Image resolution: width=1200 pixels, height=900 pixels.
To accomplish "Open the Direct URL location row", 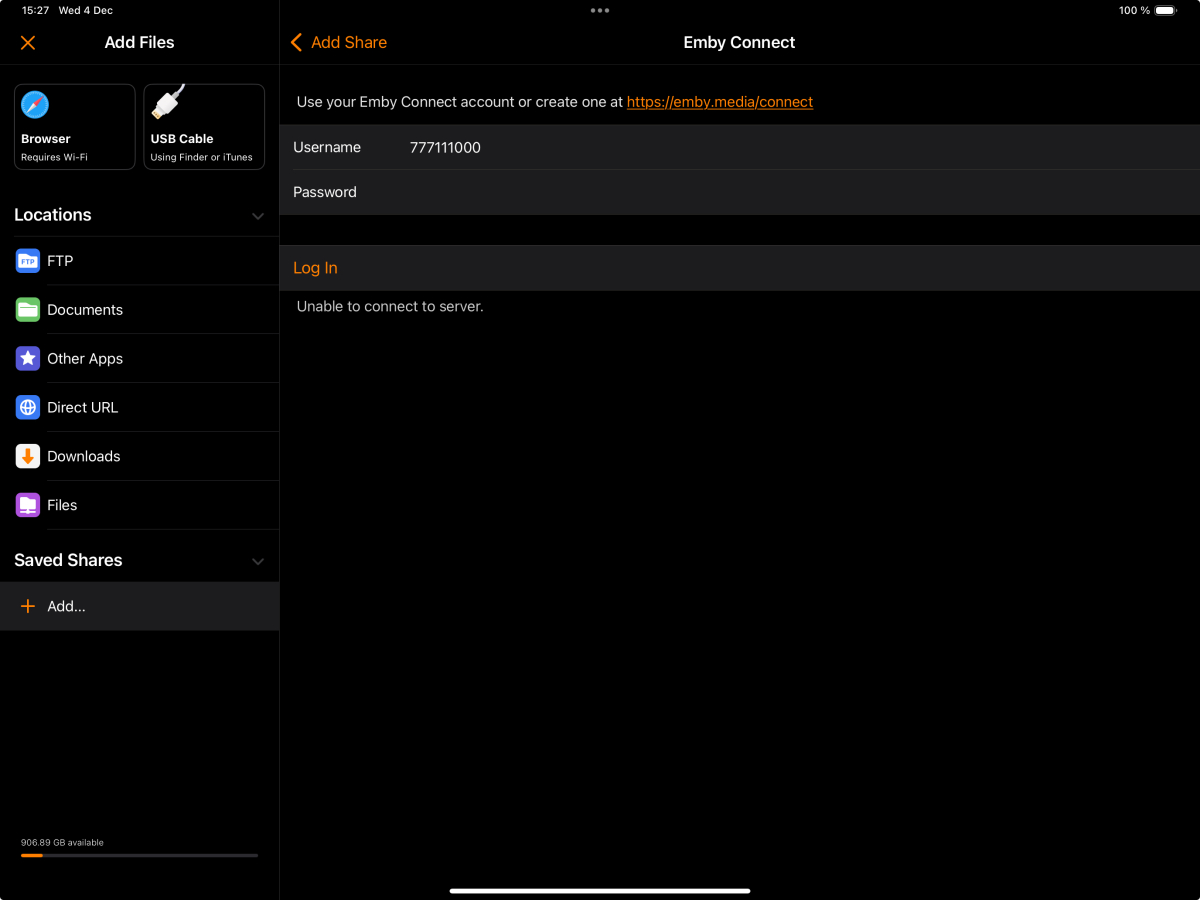I will [140, 407].
